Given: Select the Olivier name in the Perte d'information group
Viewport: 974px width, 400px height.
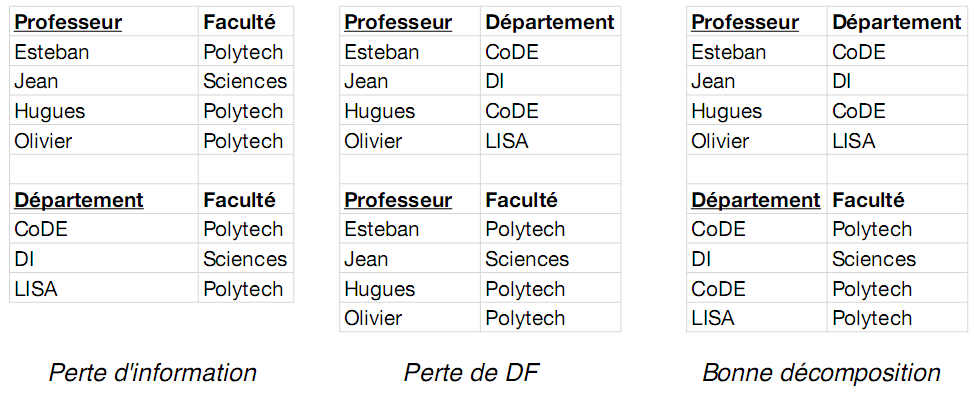Looking at the screenshot, I should coord(43,141).
